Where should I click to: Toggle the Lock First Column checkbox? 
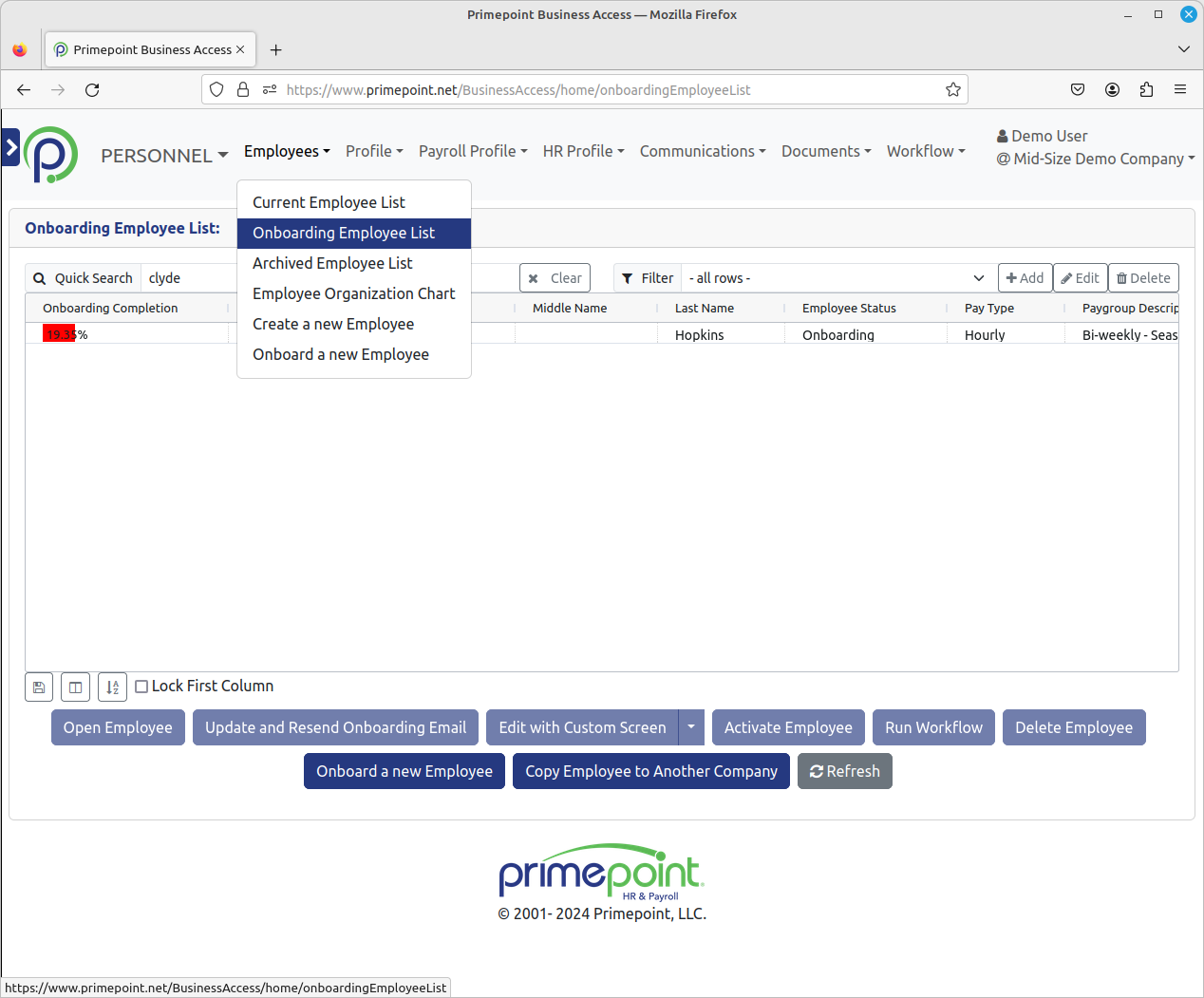pyautogui.click(x=141, y=687)
